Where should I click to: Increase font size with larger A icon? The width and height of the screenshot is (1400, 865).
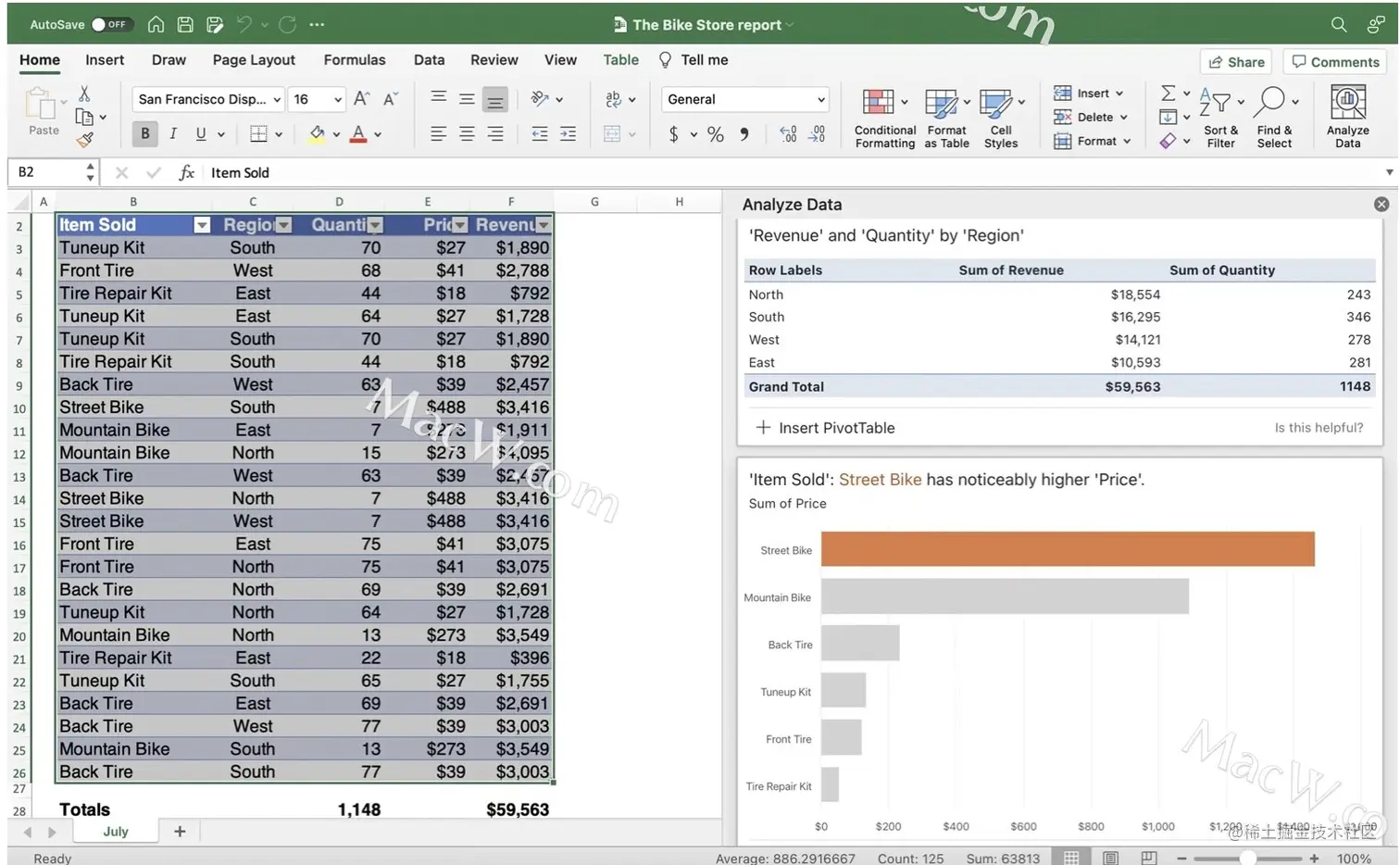(x=362, y=99)
